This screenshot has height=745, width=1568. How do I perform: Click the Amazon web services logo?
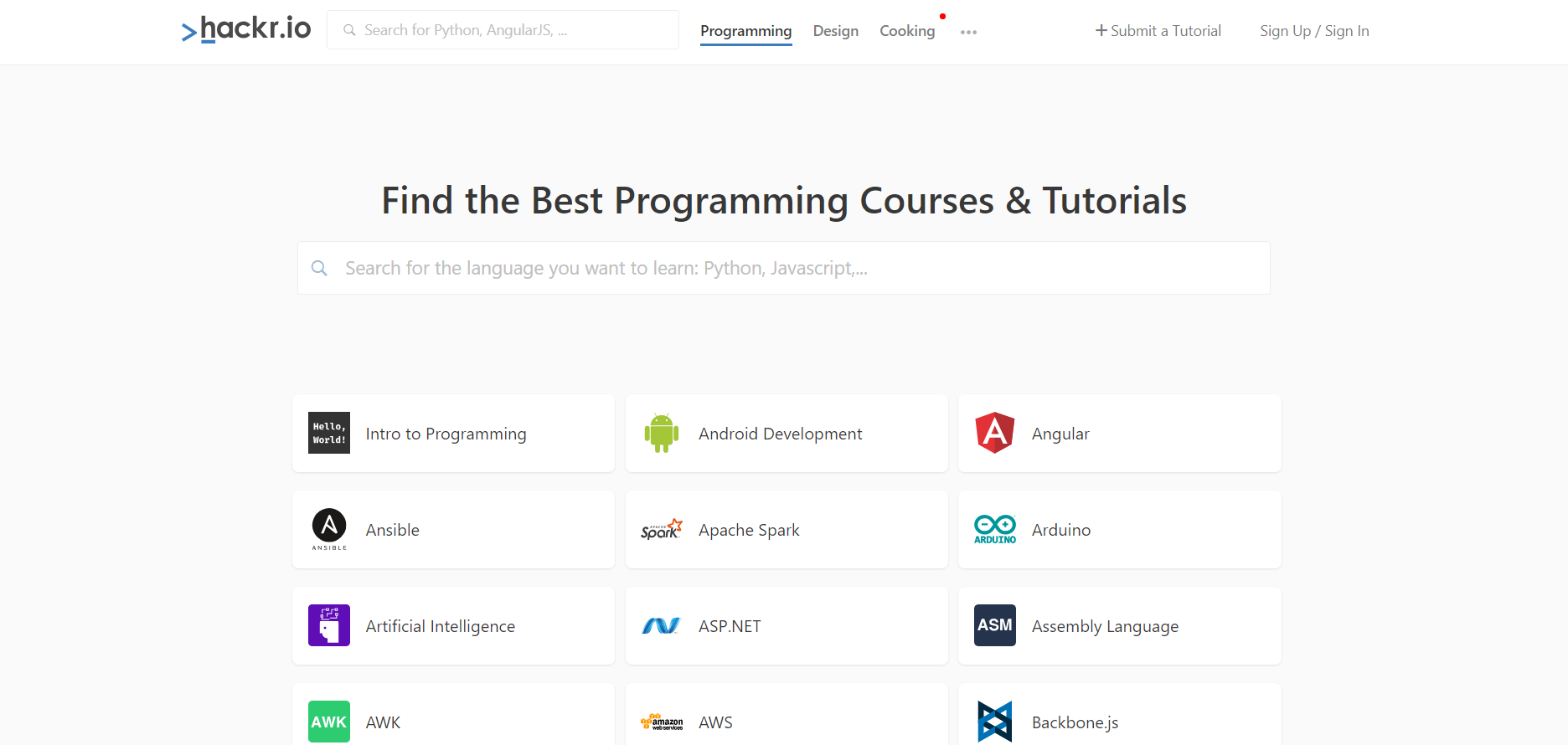(x=662, y=722)
